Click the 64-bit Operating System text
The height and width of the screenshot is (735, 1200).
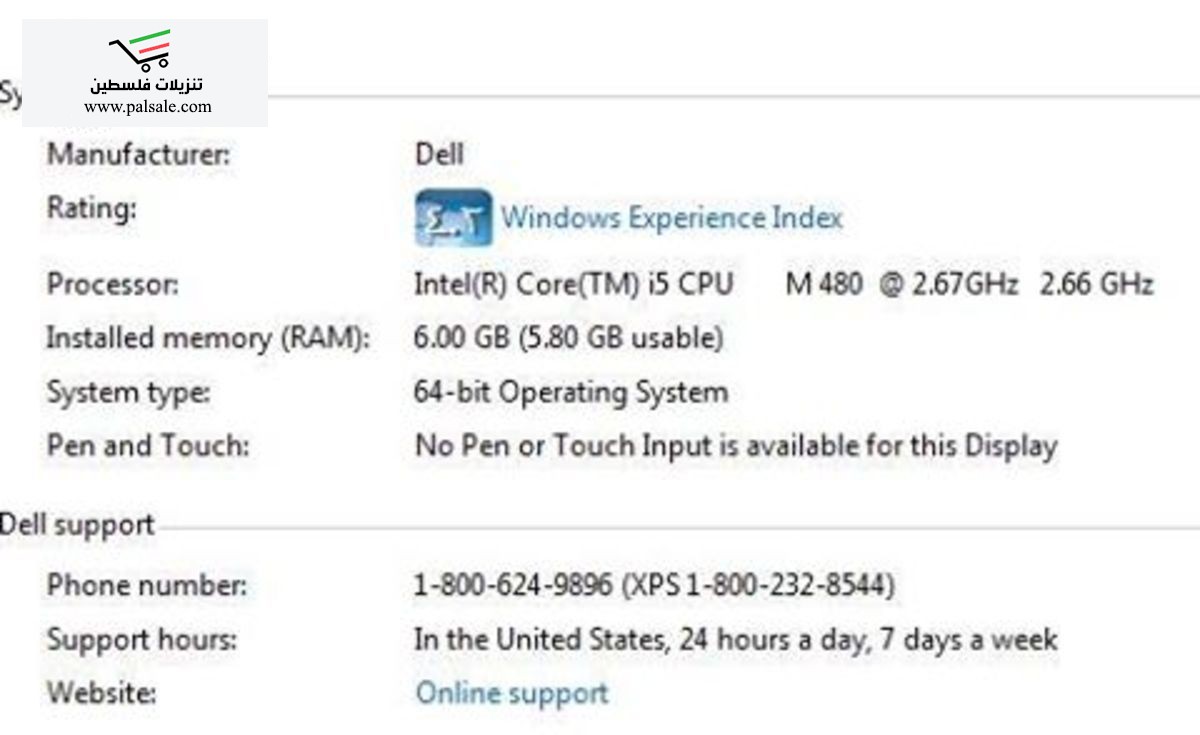point(571,392)
